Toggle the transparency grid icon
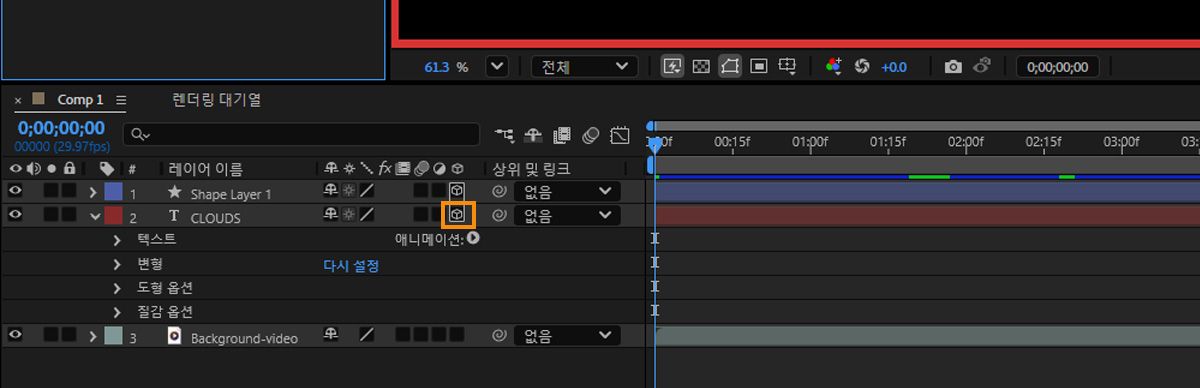The image size is (1200, 388). [x=701, y=67]
